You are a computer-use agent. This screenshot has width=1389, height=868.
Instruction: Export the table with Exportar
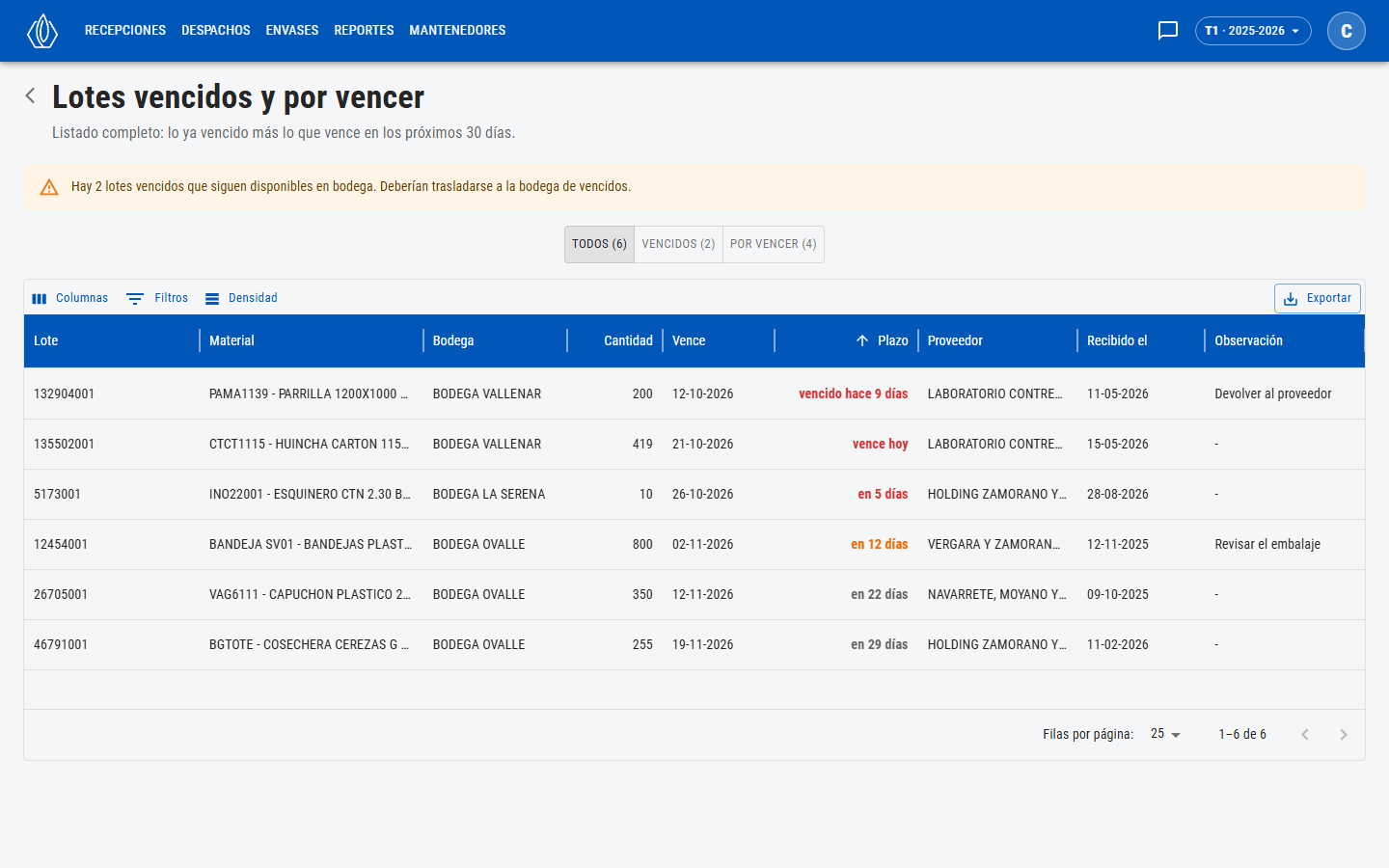pos(1318,298)
